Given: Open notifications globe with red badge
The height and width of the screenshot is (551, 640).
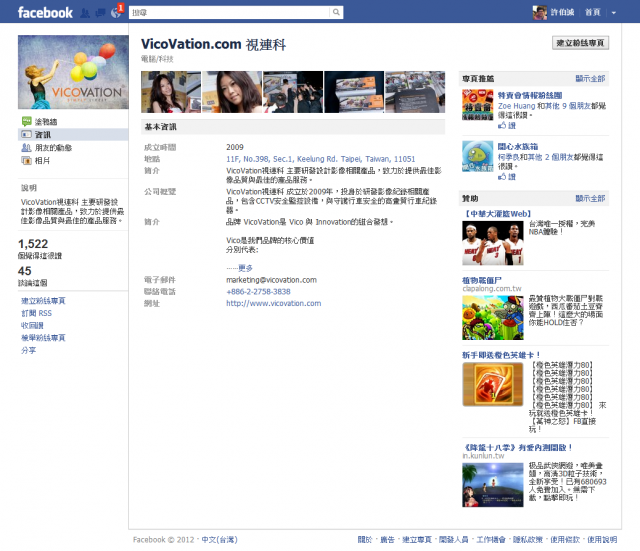Looking at the screenshot, I should coord(116,13).
